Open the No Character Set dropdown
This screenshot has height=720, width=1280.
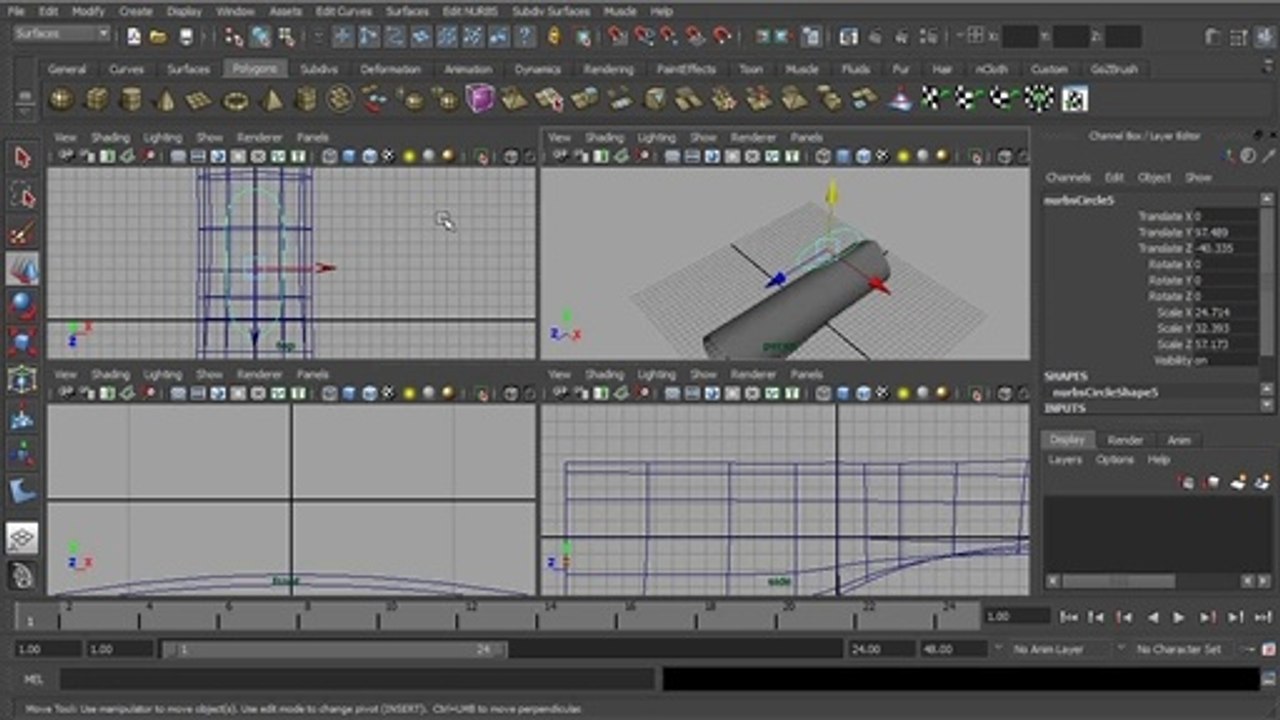(x=1178, y=649)
